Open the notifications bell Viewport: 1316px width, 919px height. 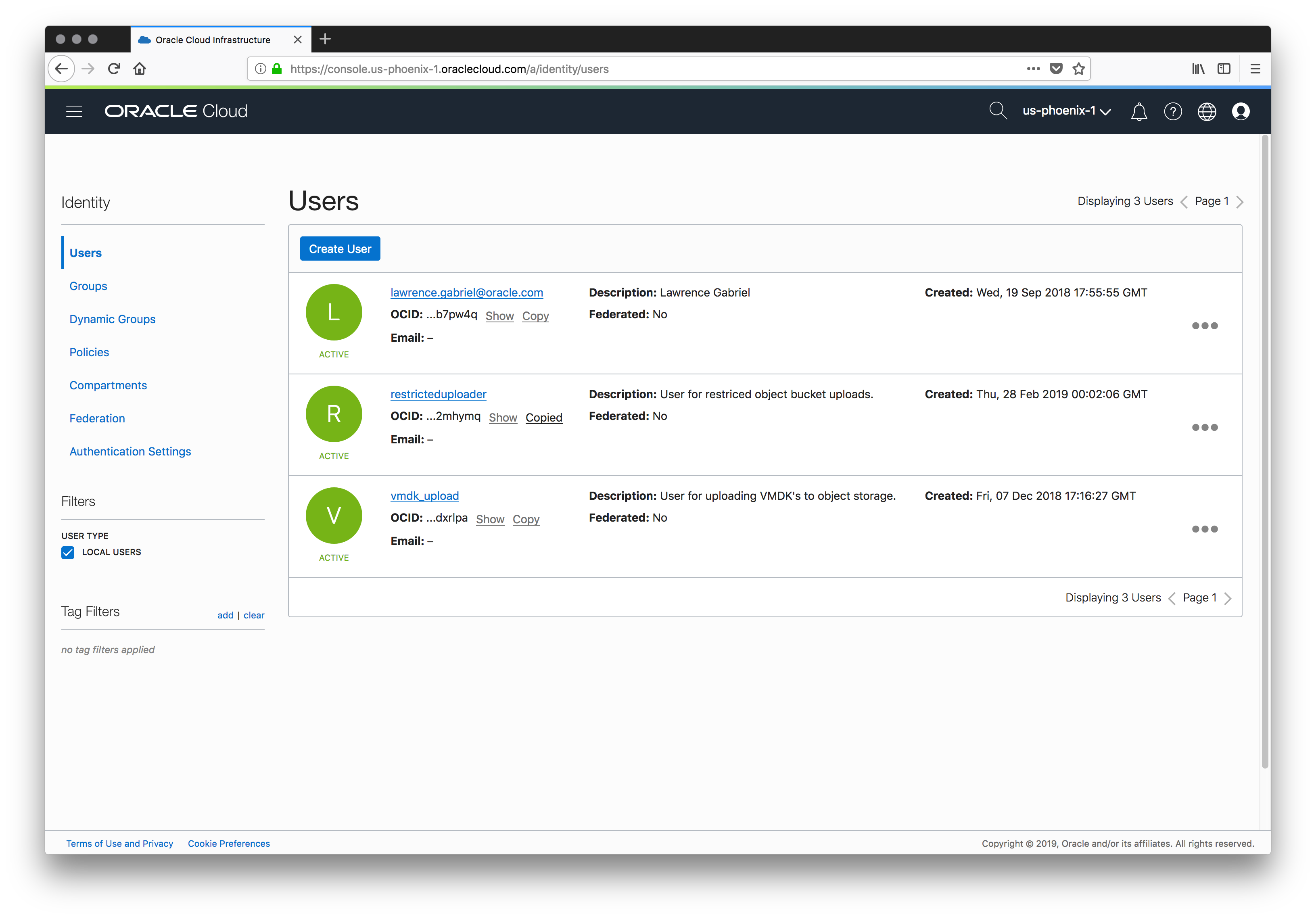pyautogui.click(x=1138, y=111)
